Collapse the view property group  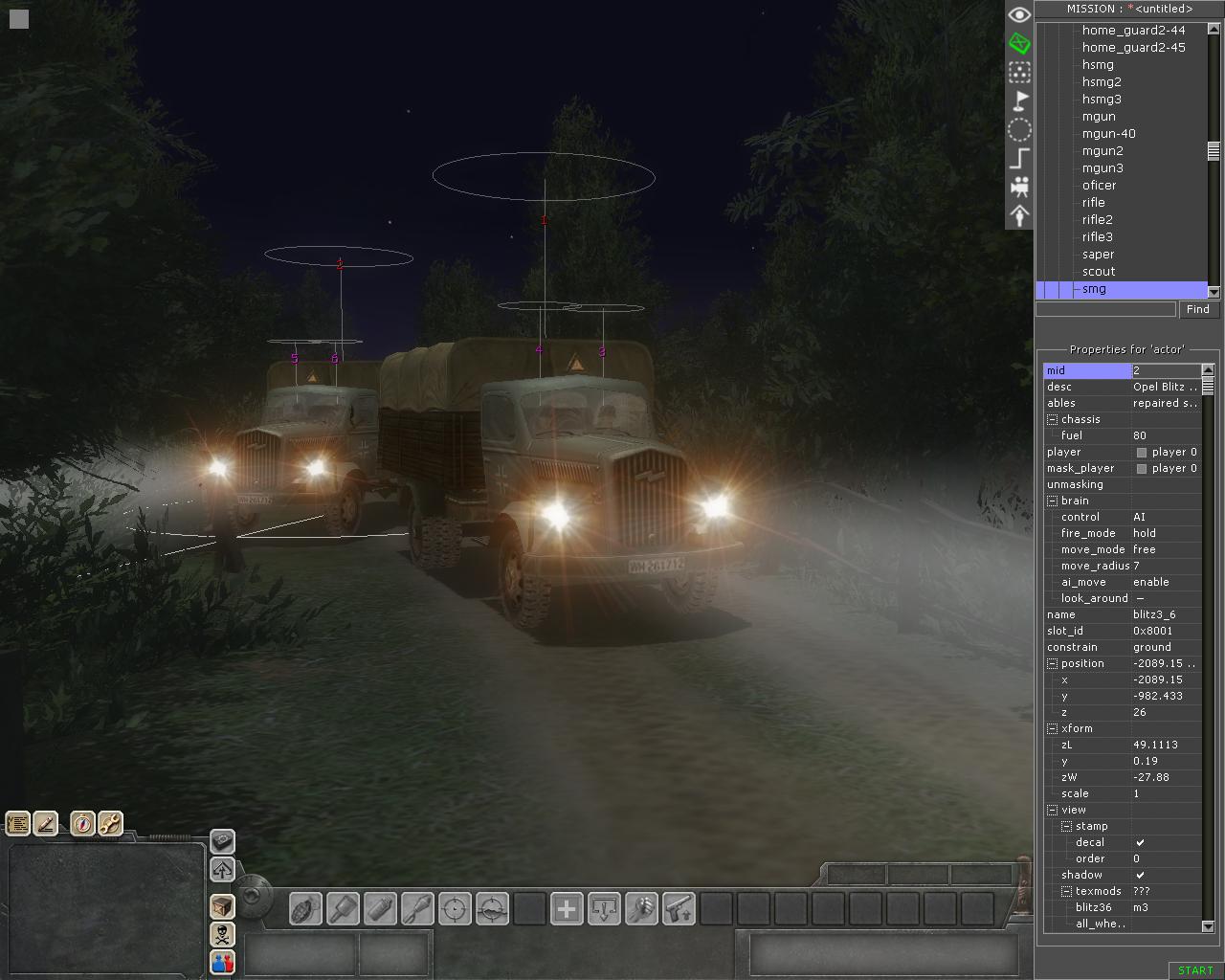coord(1052,811)
